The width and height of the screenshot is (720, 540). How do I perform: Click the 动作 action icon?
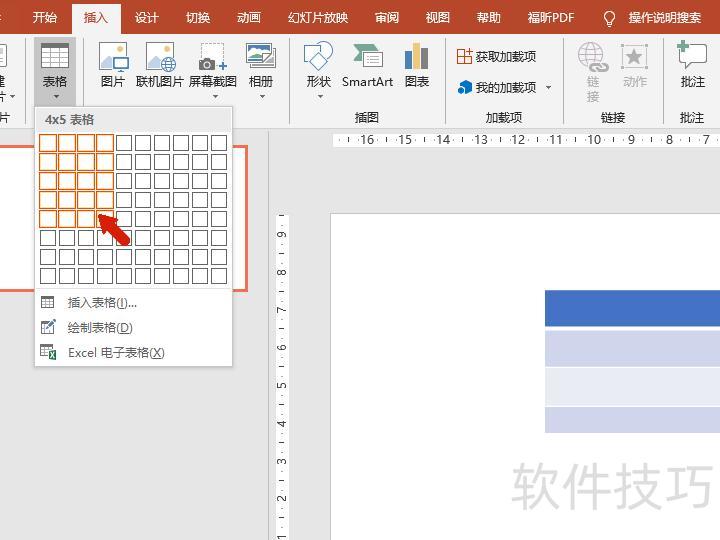(634, 57)
